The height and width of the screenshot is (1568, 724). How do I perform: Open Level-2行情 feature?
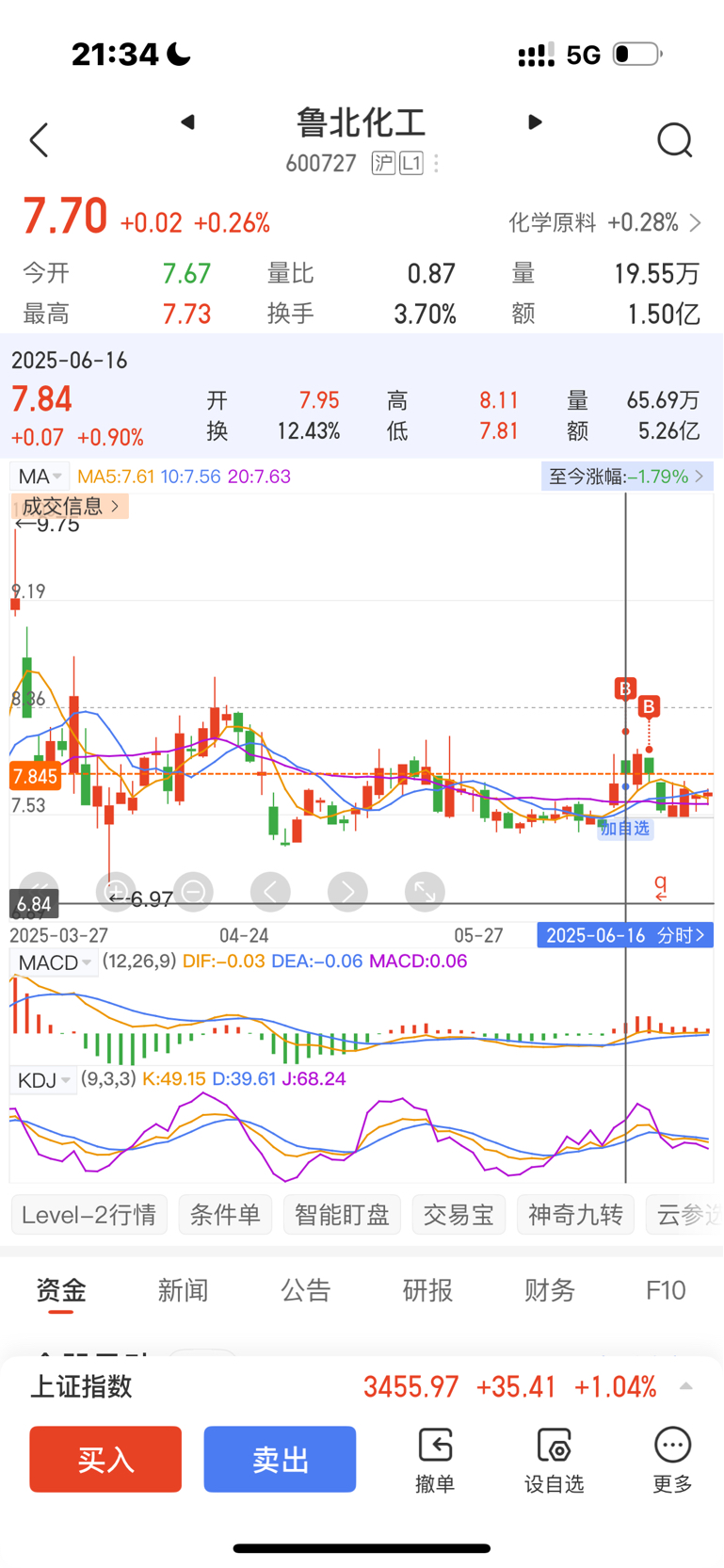click(x=89, y=1215)
